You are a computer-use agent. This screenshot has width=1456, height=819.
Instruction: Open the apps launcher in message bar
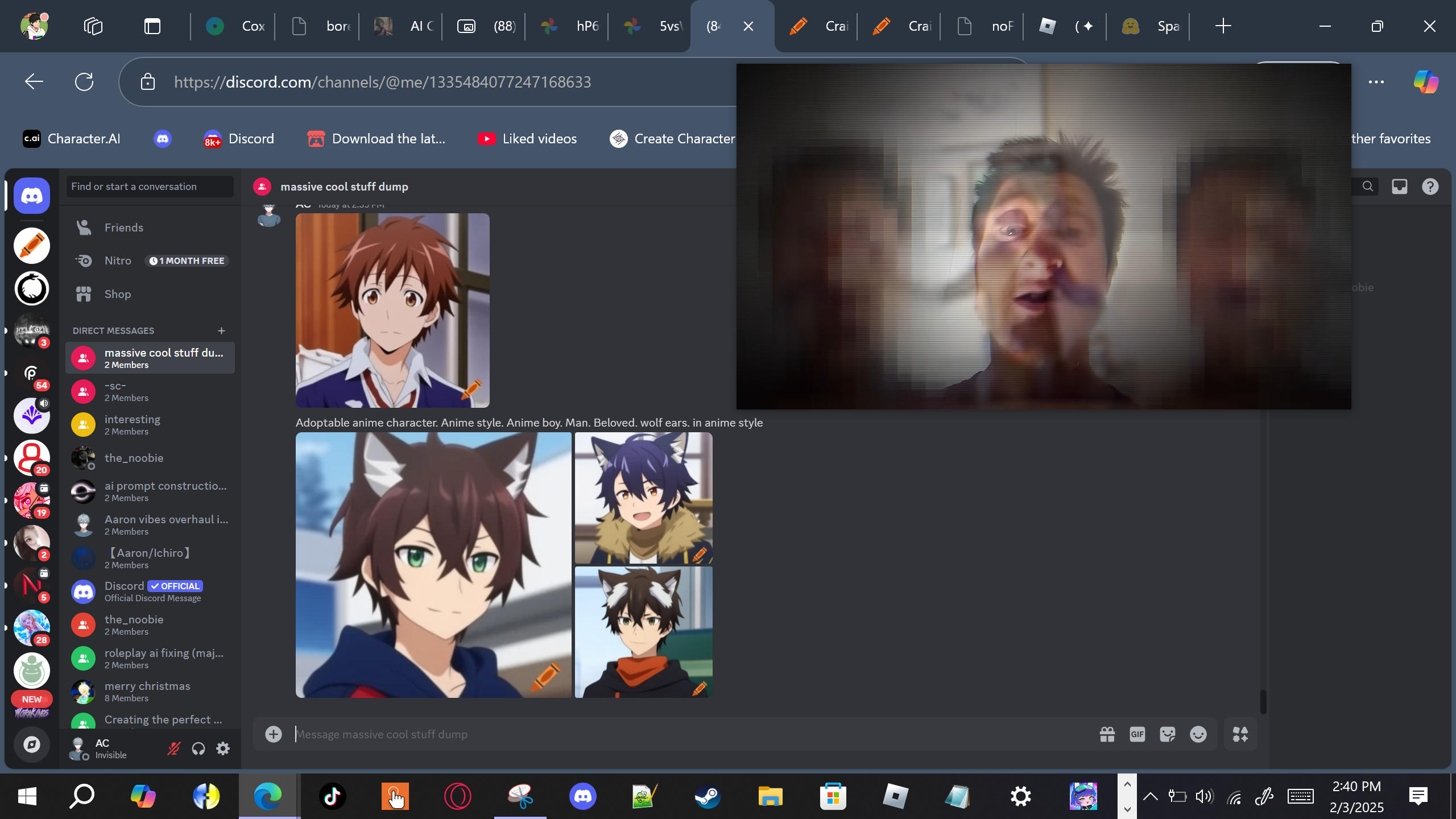point(1240,734)
